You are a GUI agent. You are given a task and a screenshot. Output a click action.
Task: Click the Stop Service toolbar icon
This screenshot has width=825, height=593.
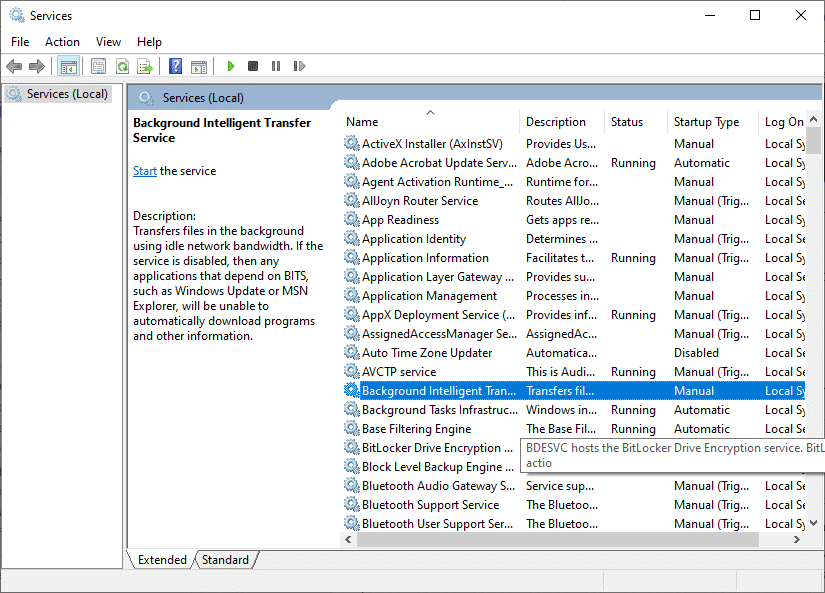[x=252, y=66]
